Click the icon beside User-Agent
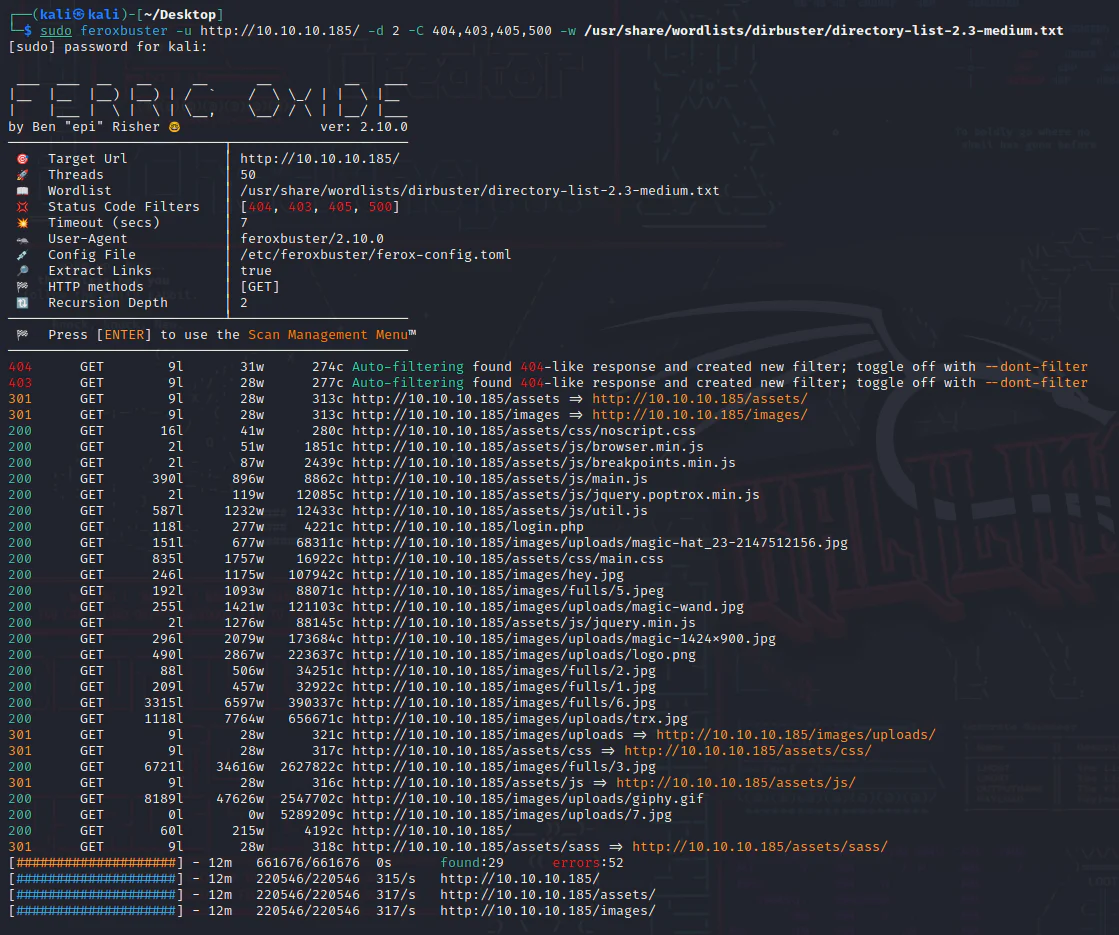This screenshot has height=935, width=1119. click(x=22, y=239)
